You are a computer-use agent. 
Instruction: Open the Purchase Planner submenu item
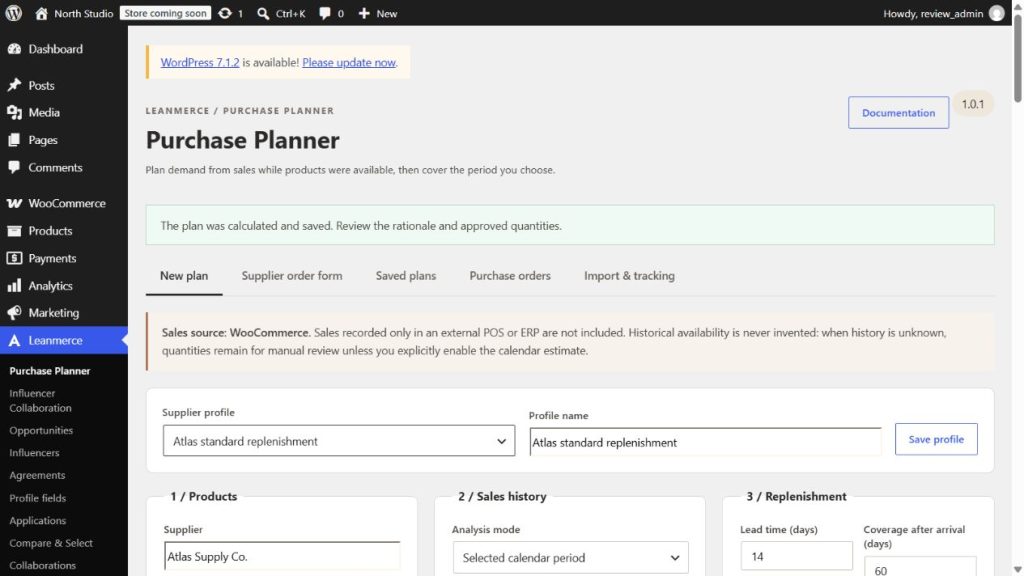pyautogui.click(x=50, y=370)
